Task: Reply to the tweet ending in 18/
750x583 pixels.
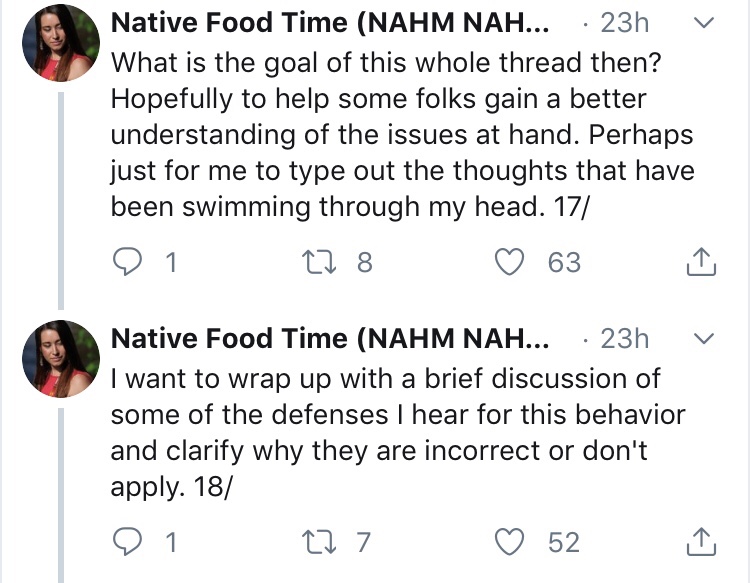Action: click(x=129, y=542)
